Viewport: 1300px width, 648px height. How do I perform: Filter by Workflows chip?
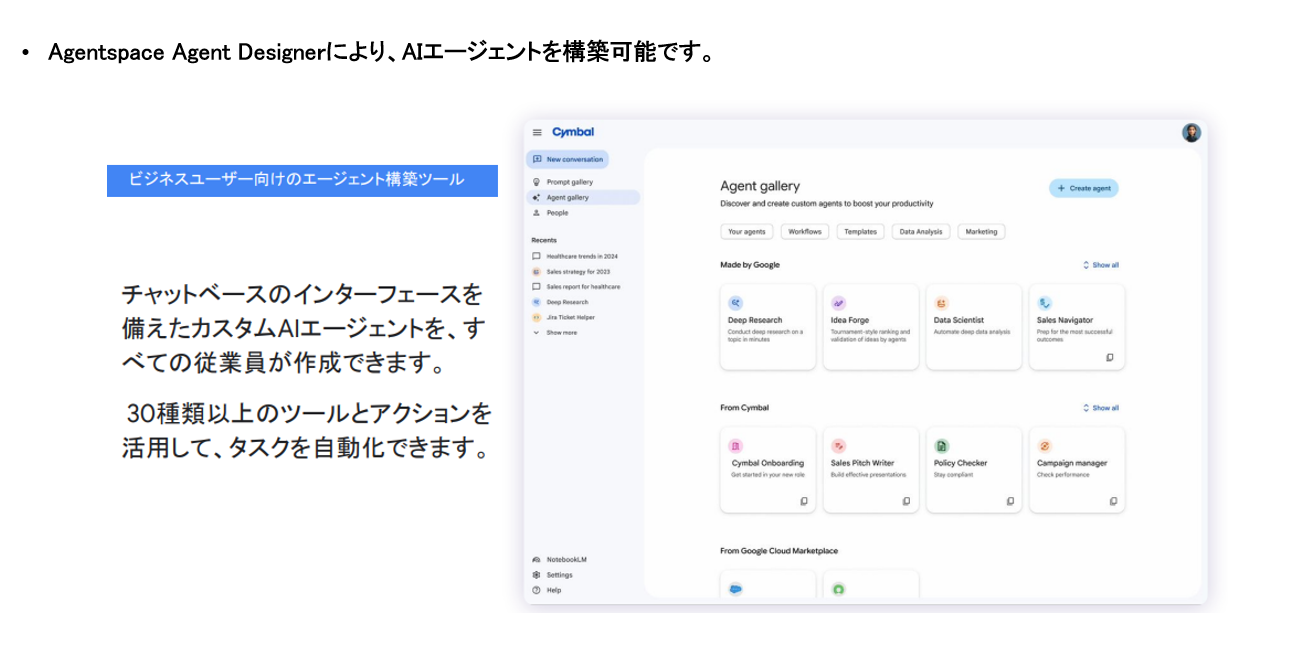(x=805, y=231)
